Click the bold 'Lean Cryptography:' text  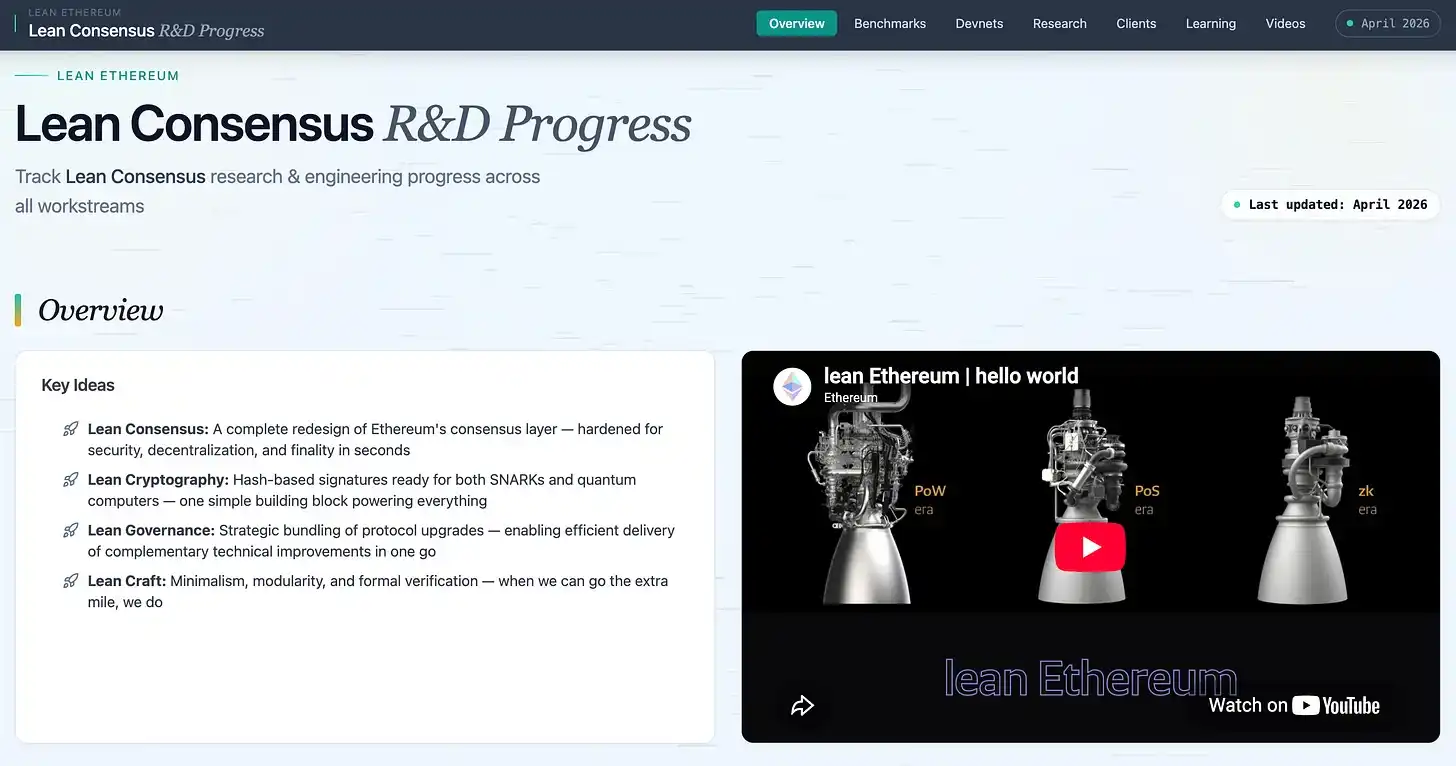tap(158, 480)
